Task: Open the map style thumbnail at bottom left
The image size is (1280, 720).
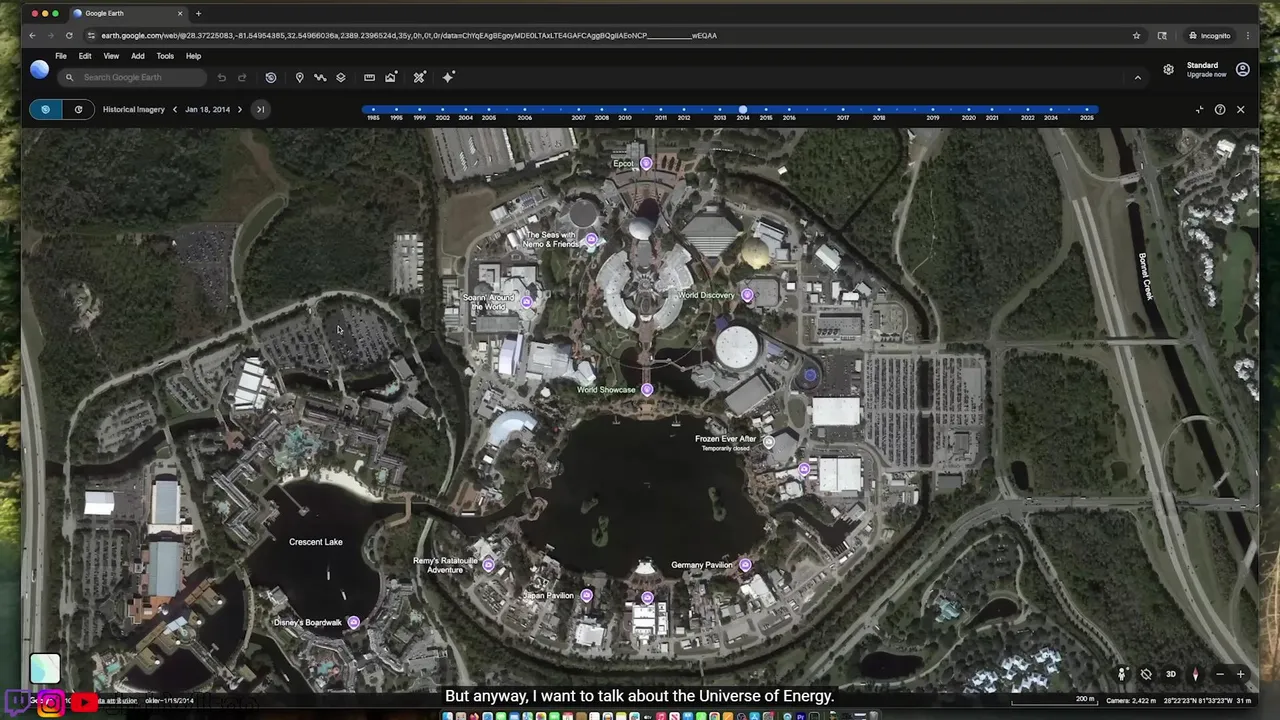Action: coord(45,668)
